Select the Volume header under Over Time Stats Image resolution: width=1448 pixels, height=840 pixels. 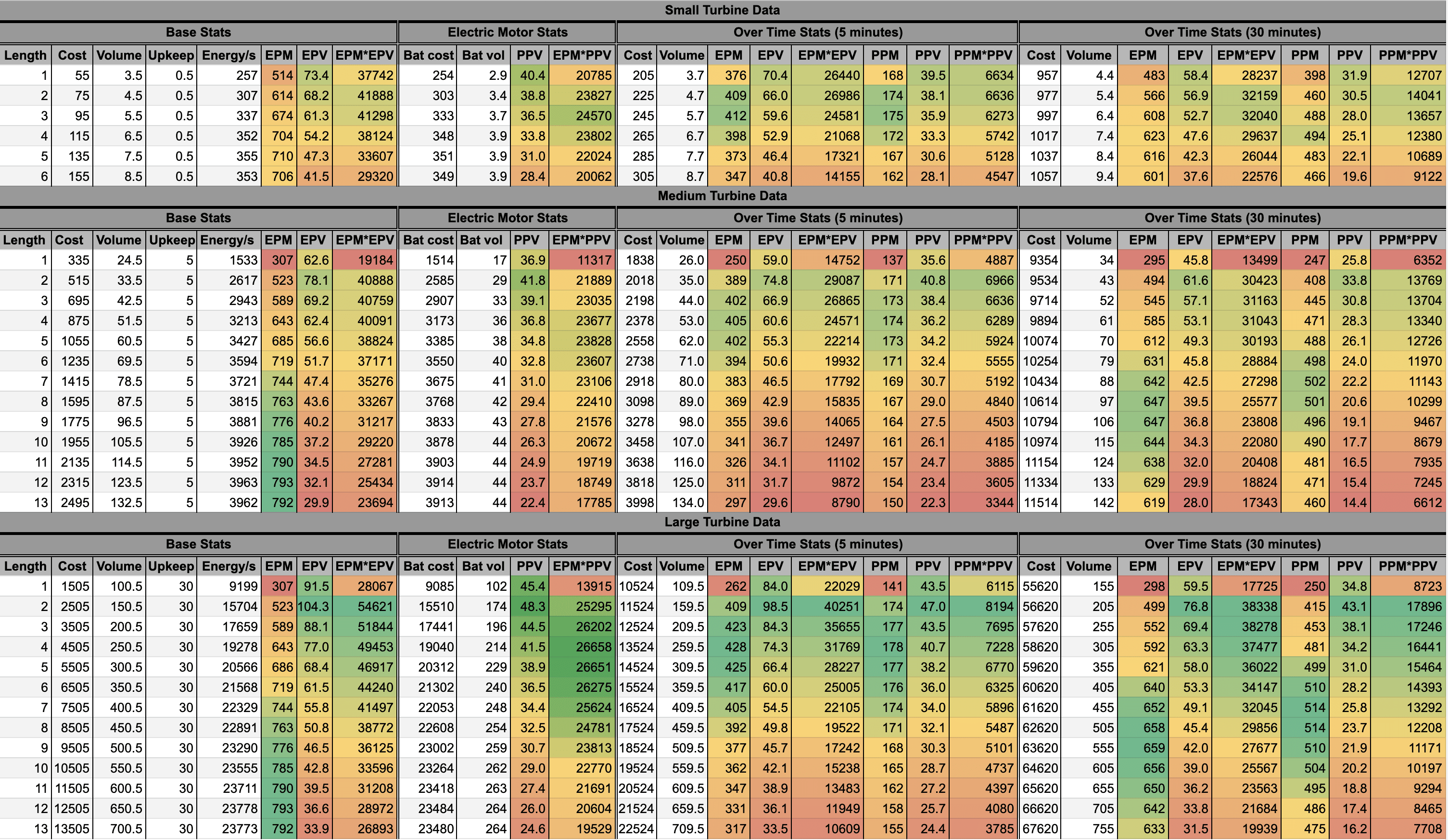[683, 55]
